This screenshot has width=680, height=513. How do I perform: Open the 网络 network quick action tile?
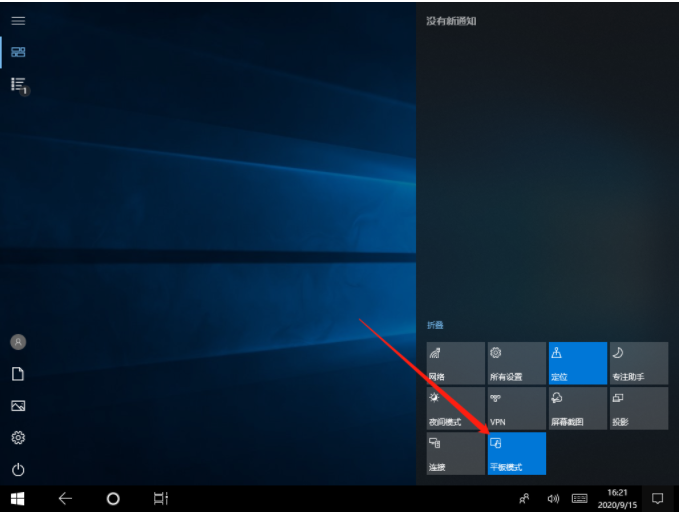point(456,363)
